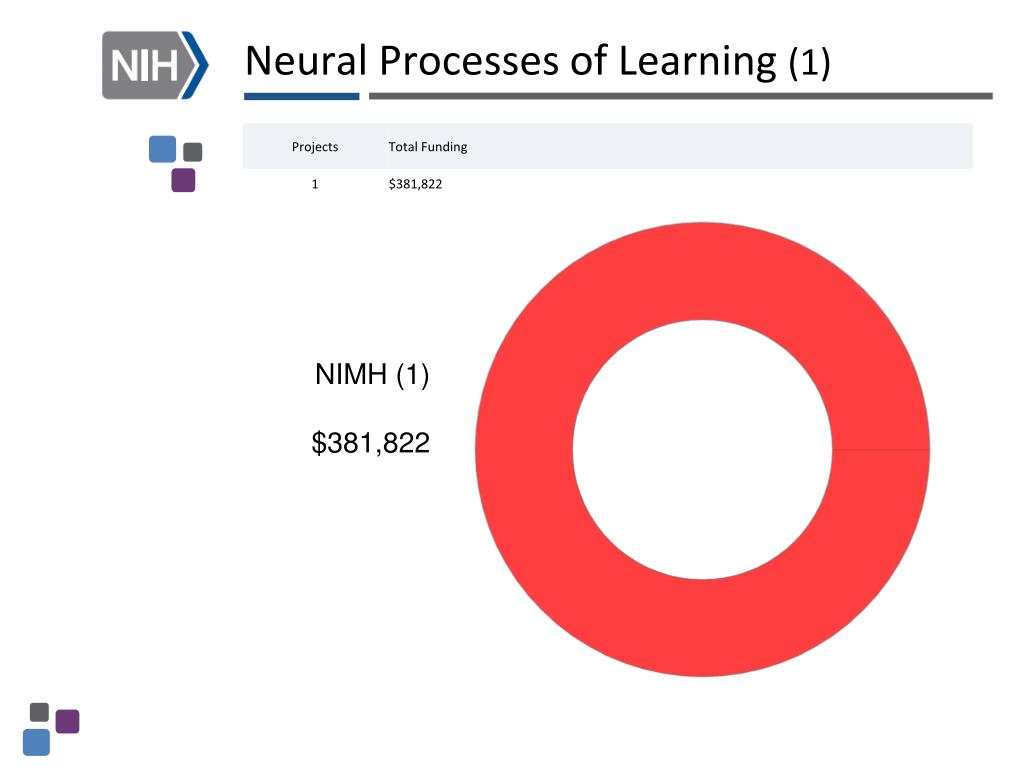Click the $381,822 label beside the donut chart
The width and height of the screenshot is (1024, 768).
click(370, 443)
